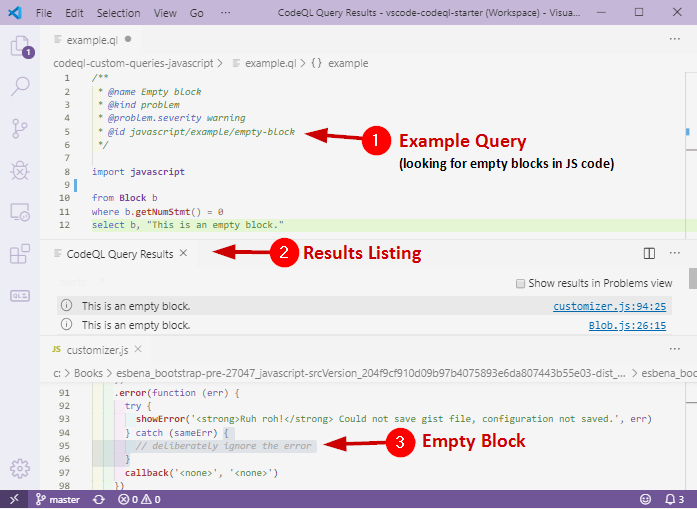
Task: Click the 'from Block b' line
Action: coord(124,198)
